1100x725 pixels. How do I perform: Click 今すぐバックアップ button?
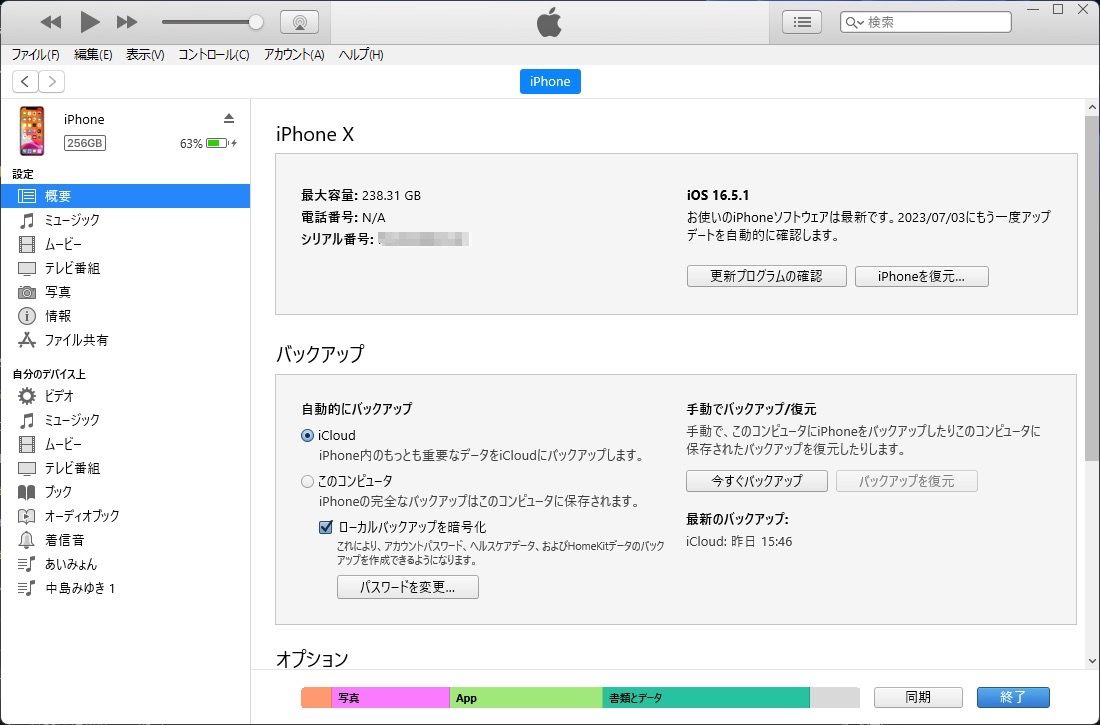[756, 481]
